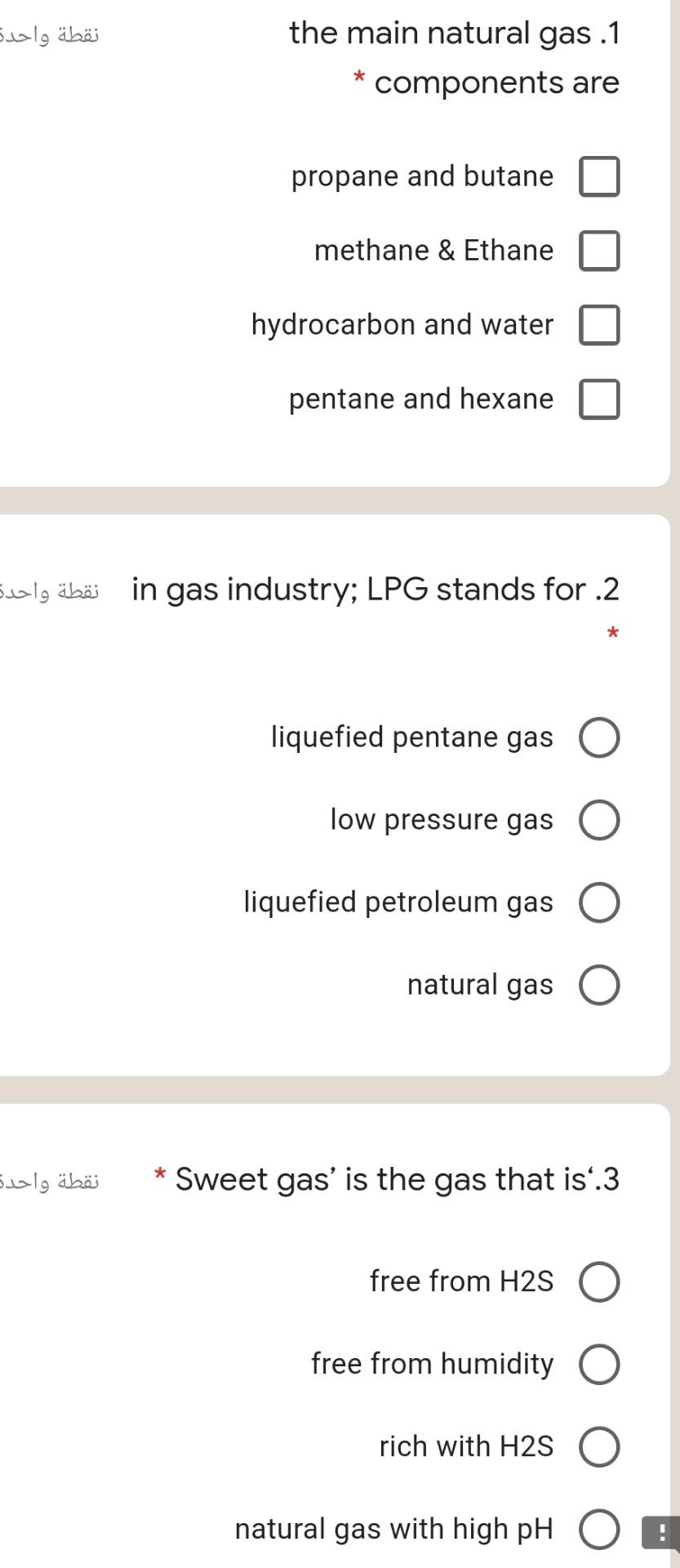The image size is (680, 1568).
Task: Check the "methane & Ethane" checkbox
Action: 598,251
